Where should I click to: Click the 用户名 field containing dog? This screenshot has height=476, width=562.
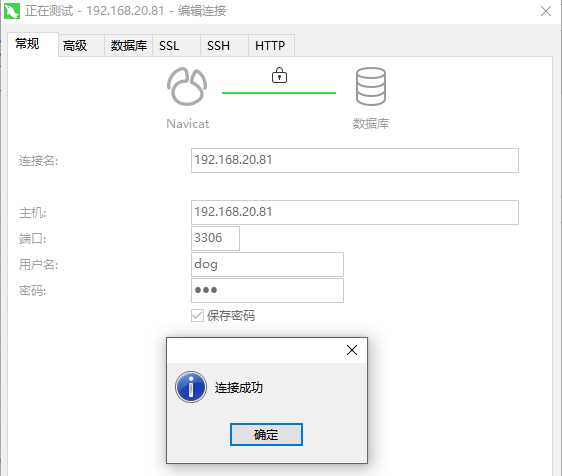pyautogui.click(x=267, y=264)
